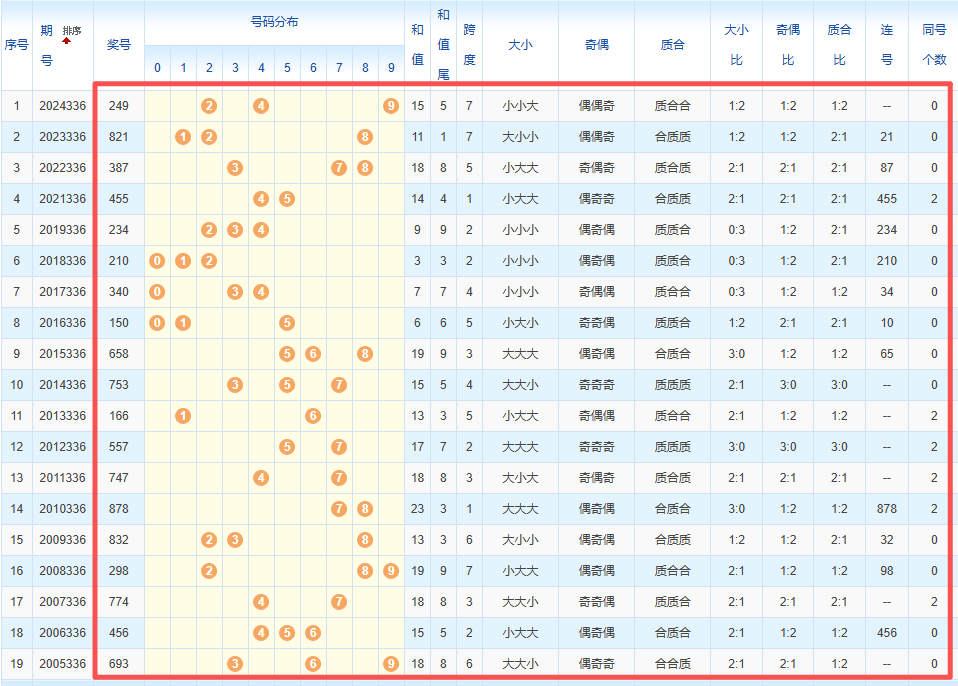Click issue number 2005336
This screenshot has height=686, width=958.
coord(62,663)
